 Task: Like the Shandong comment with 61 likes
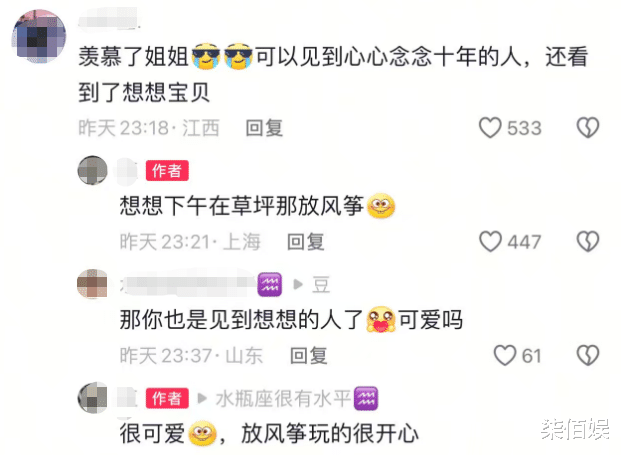(505, 355)
